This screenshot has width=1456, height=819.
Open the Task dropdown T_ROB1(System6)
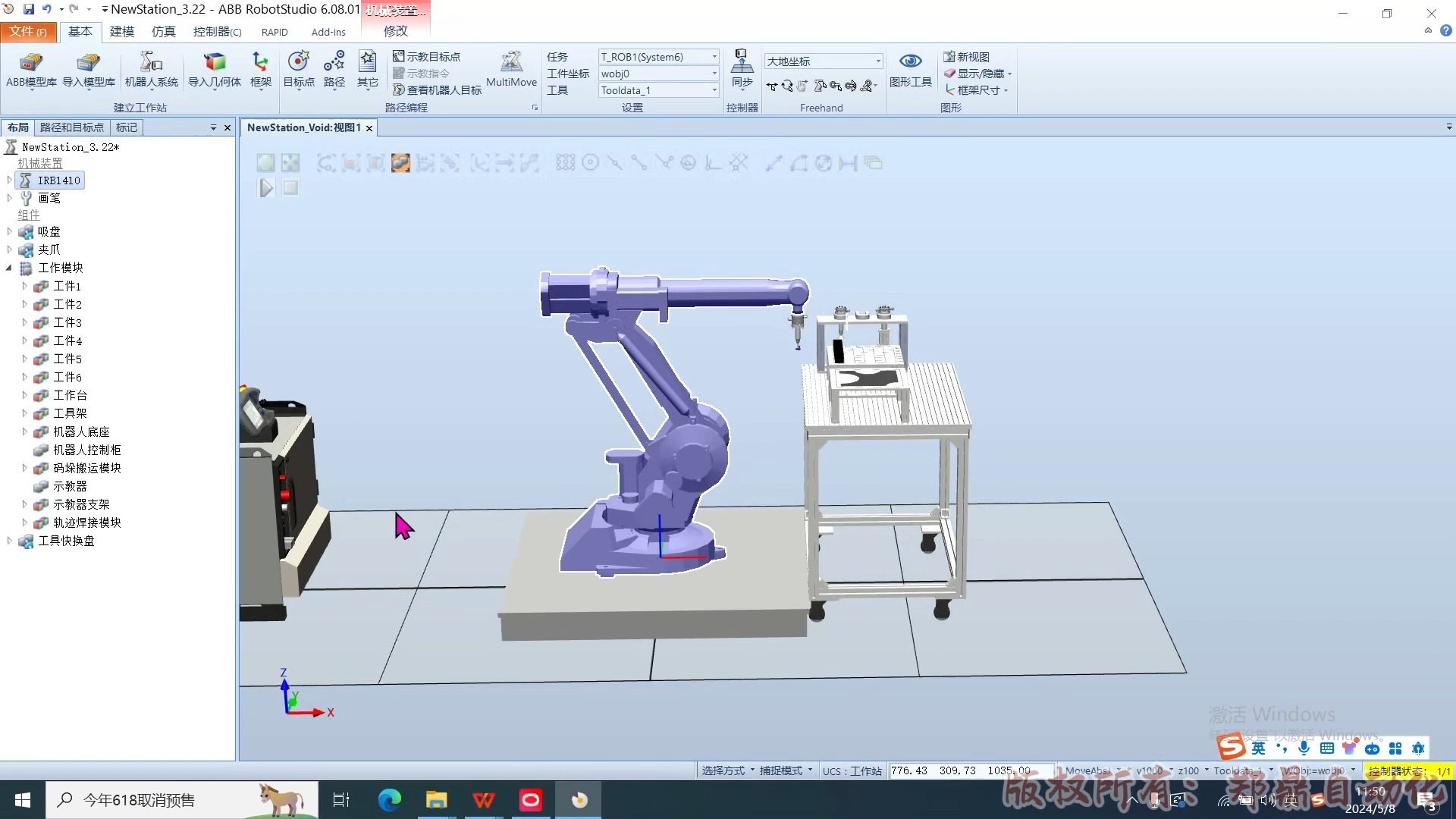coord(659,57)
